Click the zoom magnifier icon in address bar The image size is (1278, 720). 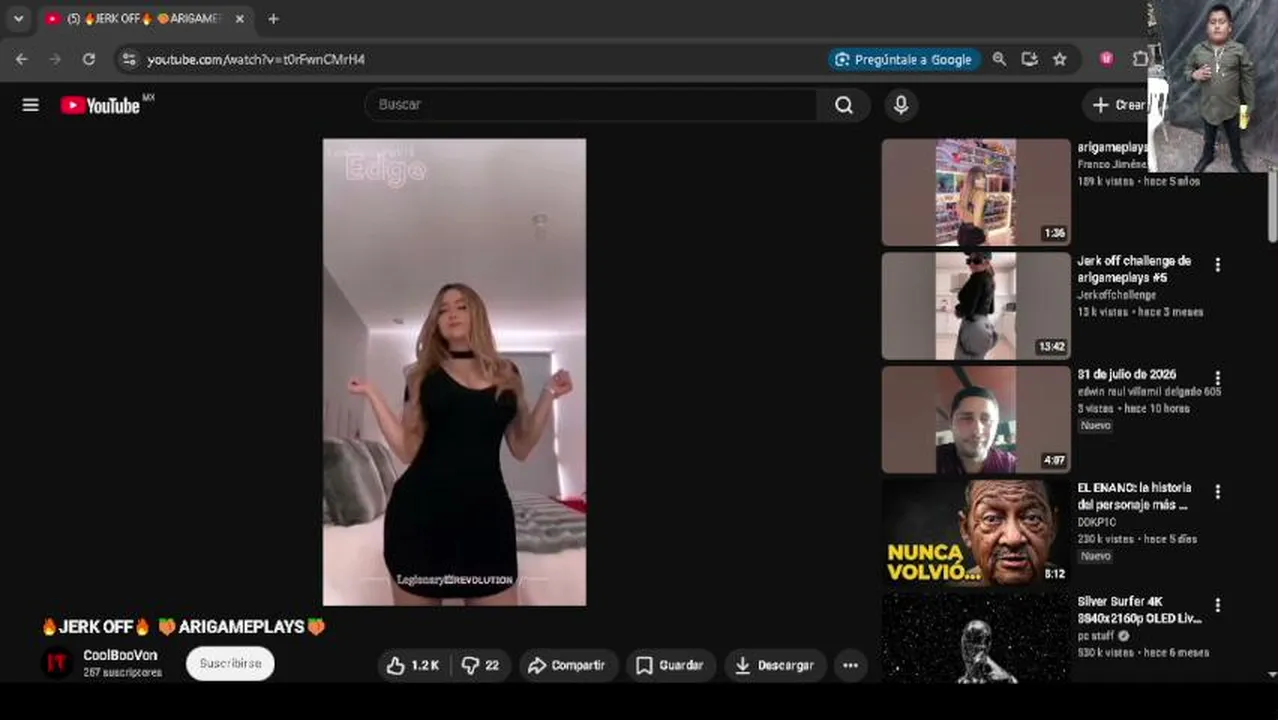(999, 59)
